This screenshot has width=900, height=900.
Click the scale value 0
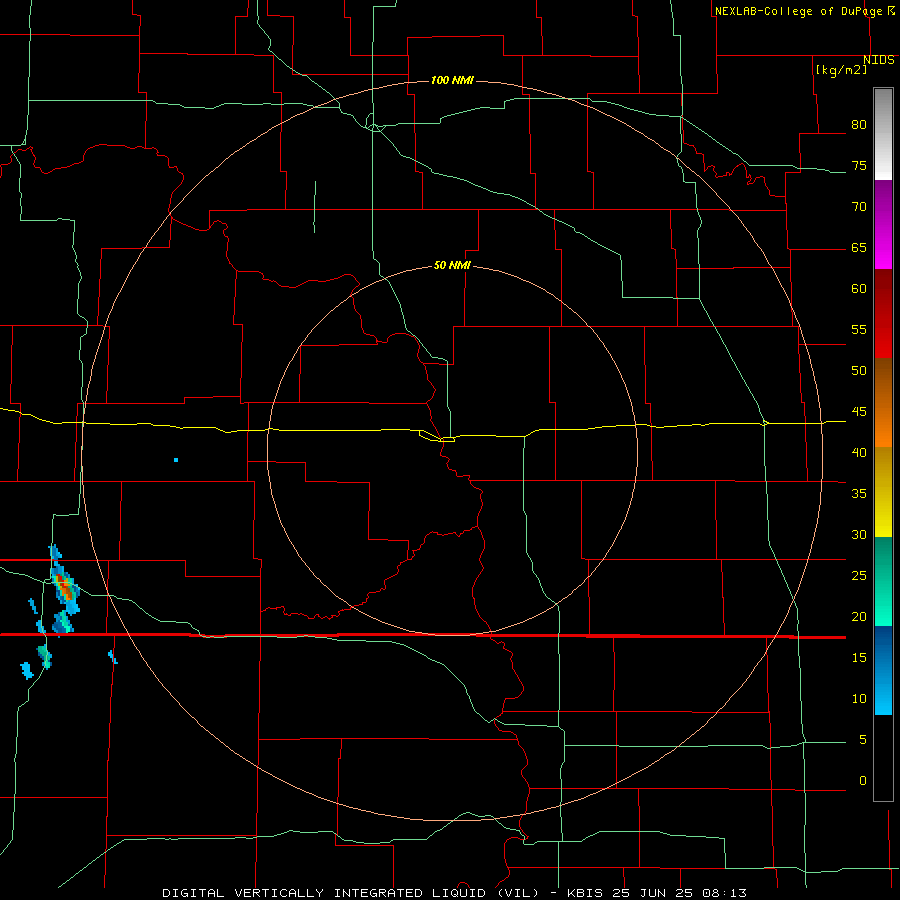[x=863, y=781]
